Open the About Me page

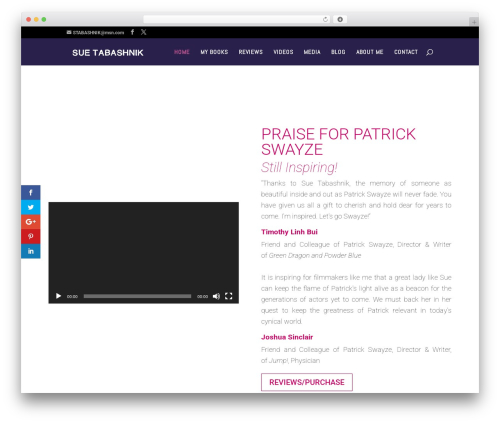pos(369,52)
